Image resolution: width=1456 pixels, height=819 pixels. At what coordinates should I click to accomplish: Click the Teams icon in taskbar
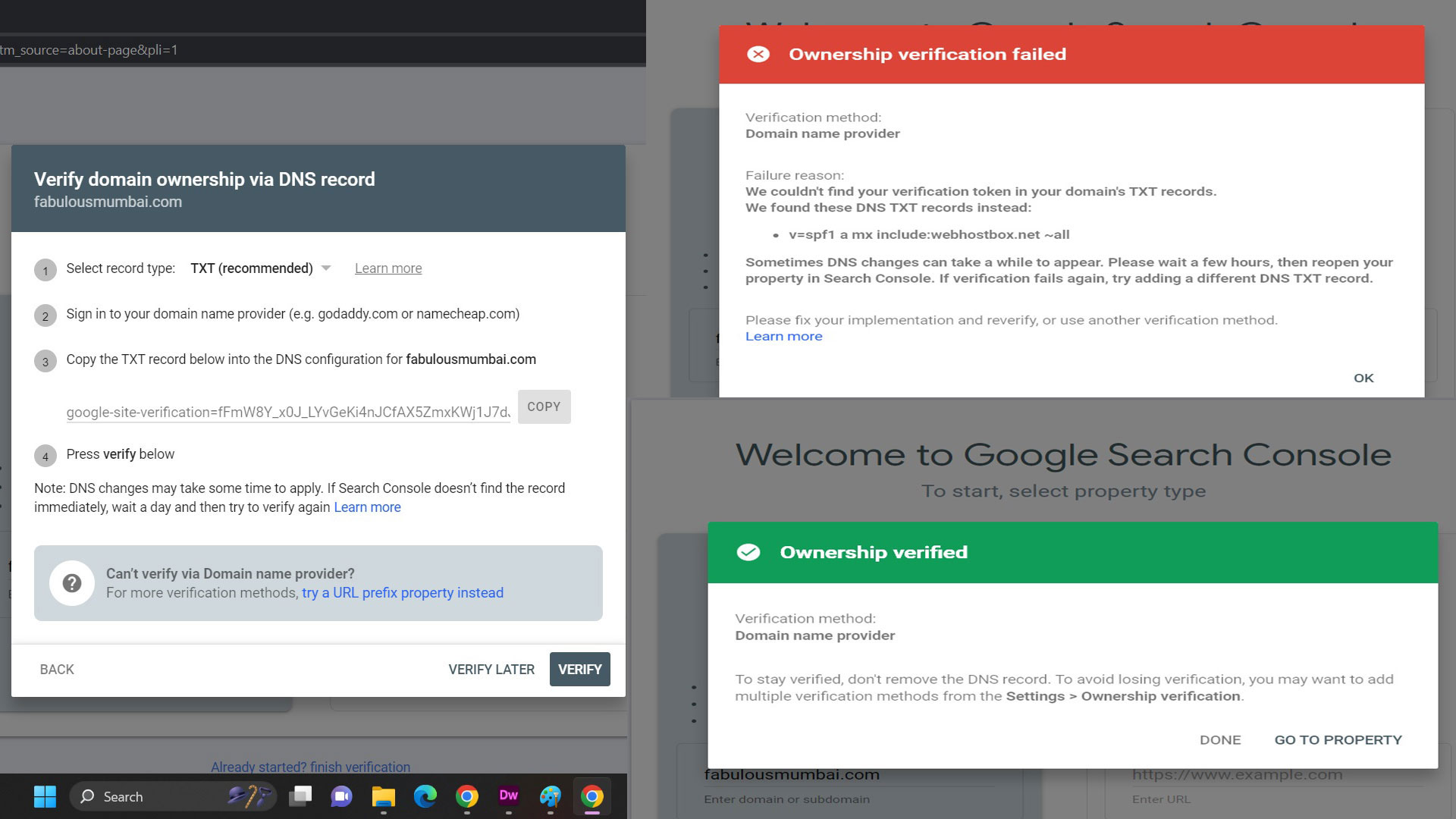point(341,796)
